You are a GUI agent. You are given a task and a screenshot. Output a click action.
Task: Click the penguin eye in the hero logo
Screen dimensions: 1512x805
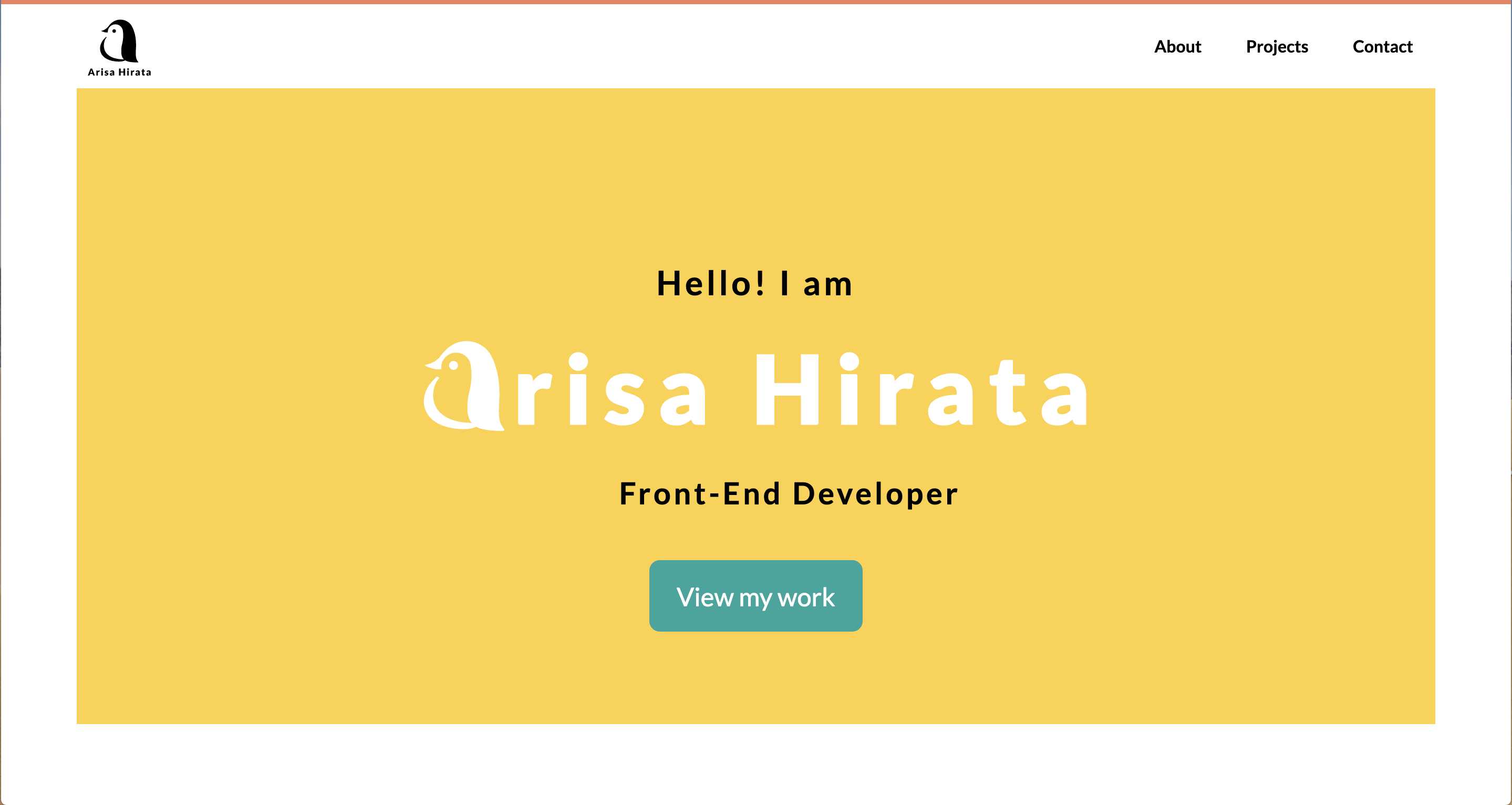point(453,366)
